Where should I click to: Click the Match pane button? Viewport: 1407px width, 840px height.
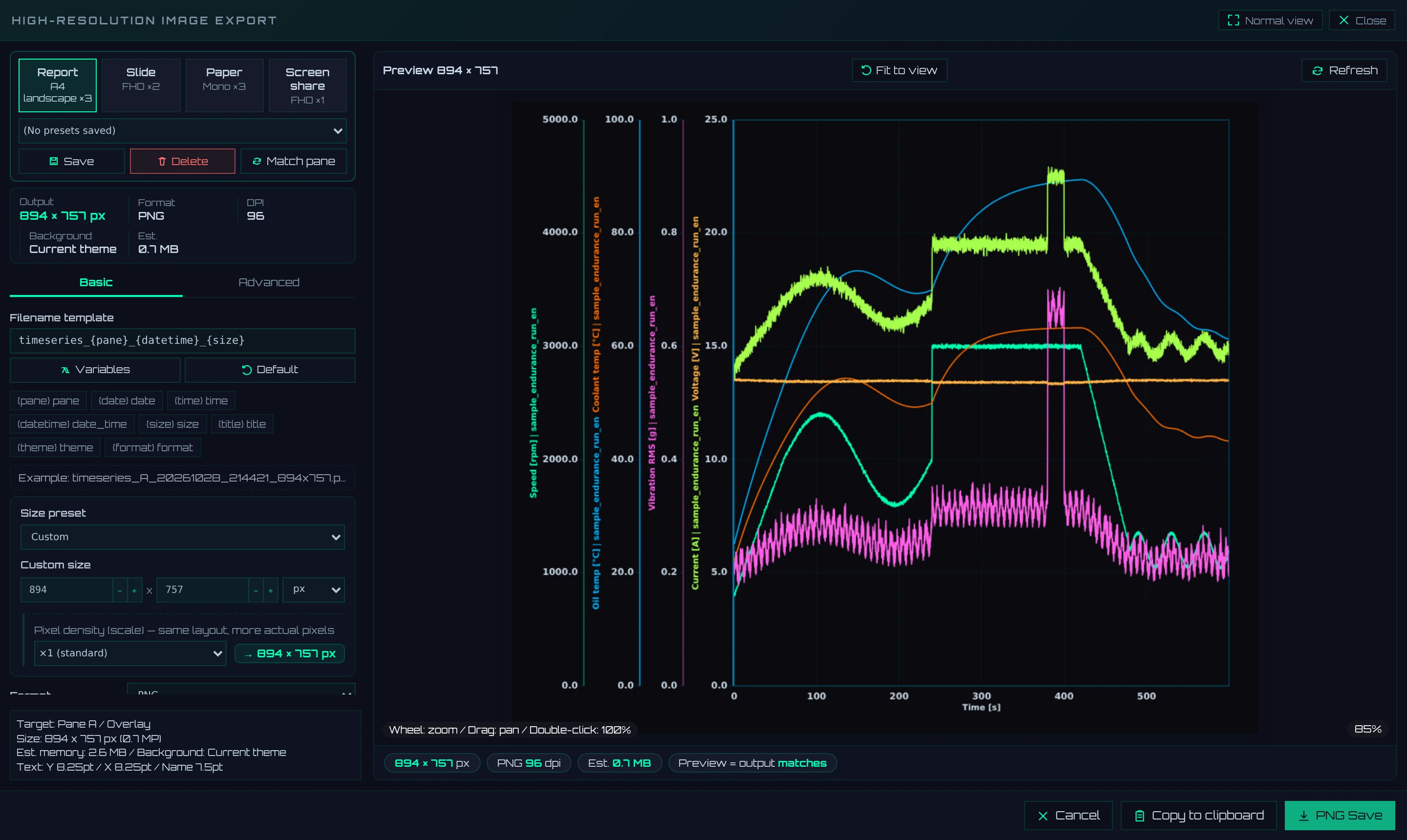(293, 161)
